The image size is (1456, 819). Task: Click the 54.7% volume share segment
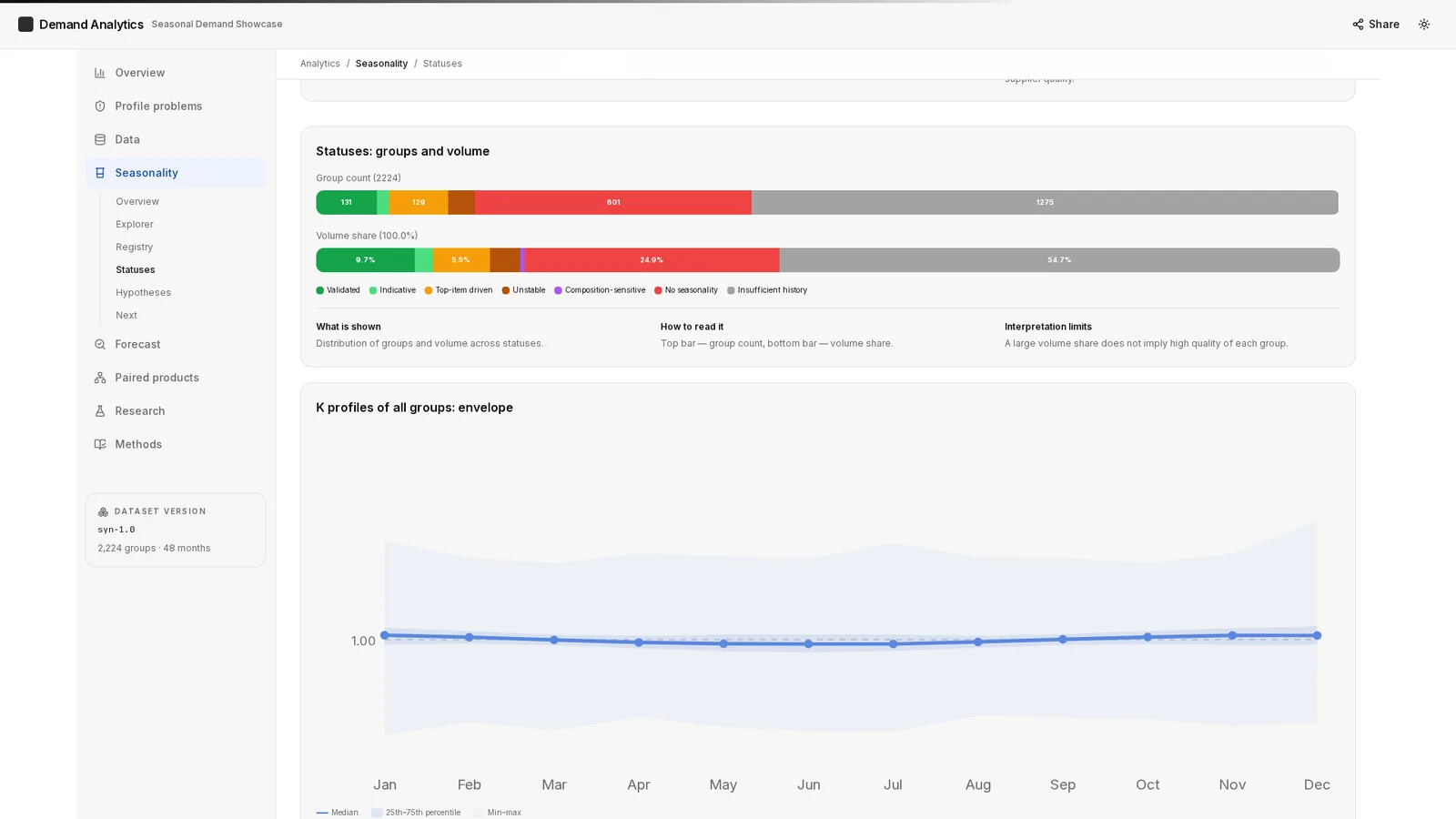[x=1059, y=260]
